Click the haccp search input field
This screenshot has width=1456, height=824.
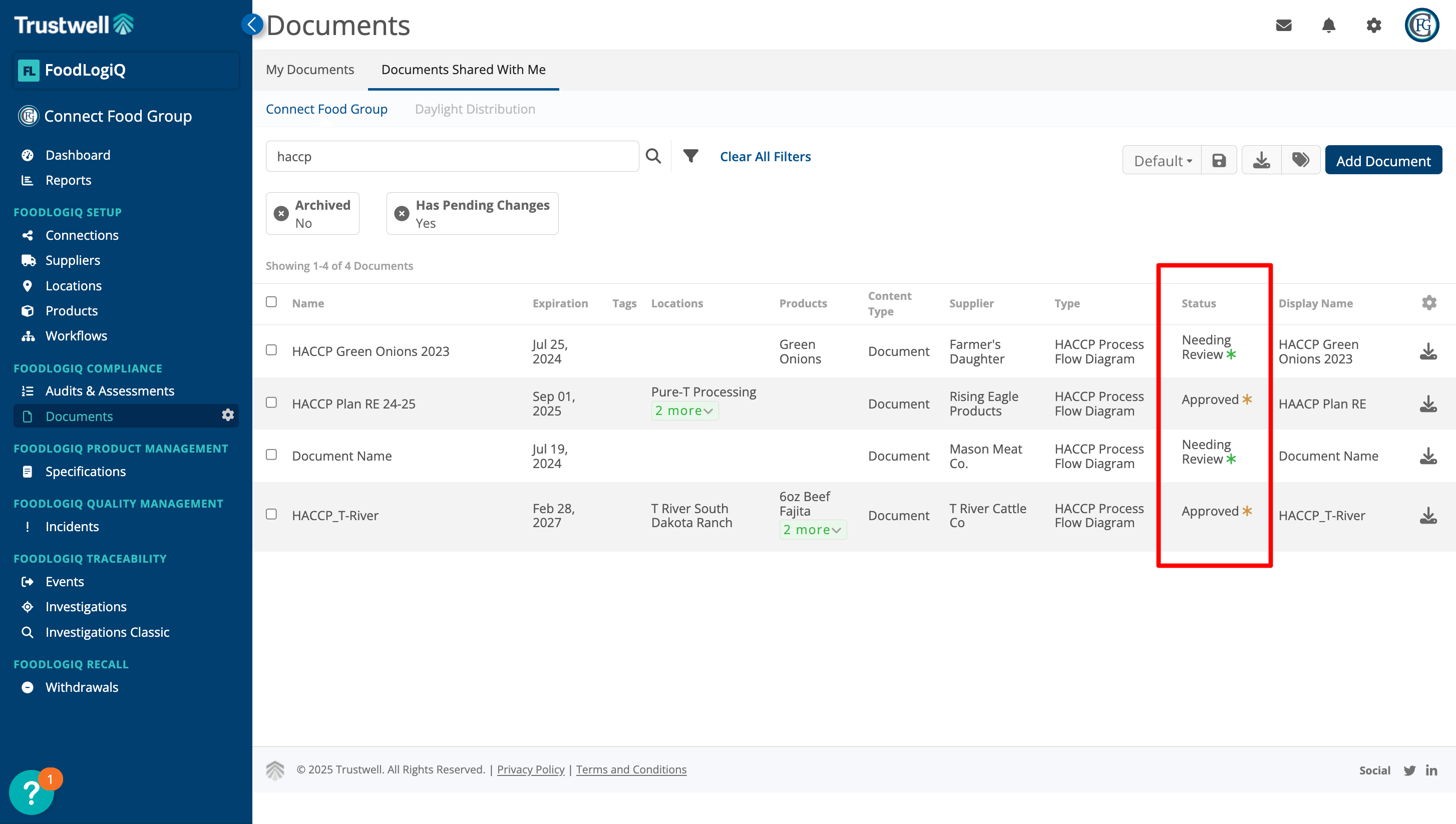tap(452, 157)
